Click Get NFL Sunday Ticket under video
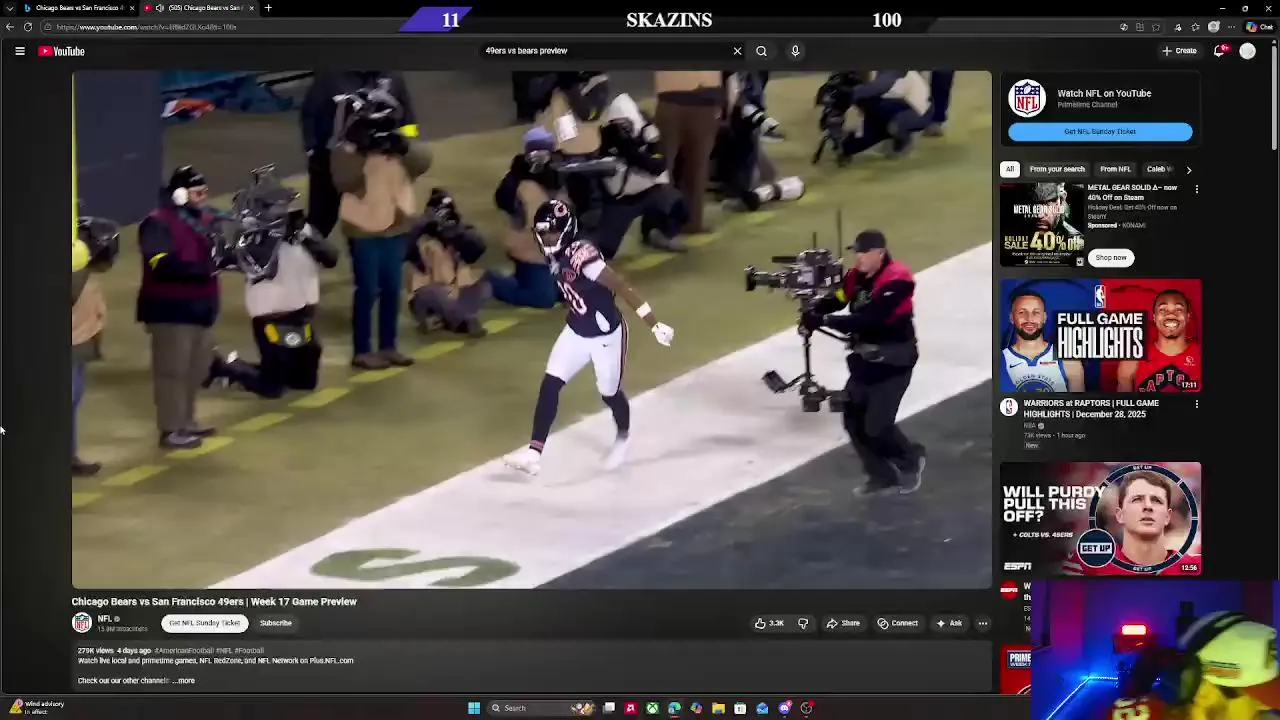 [205, 623]
